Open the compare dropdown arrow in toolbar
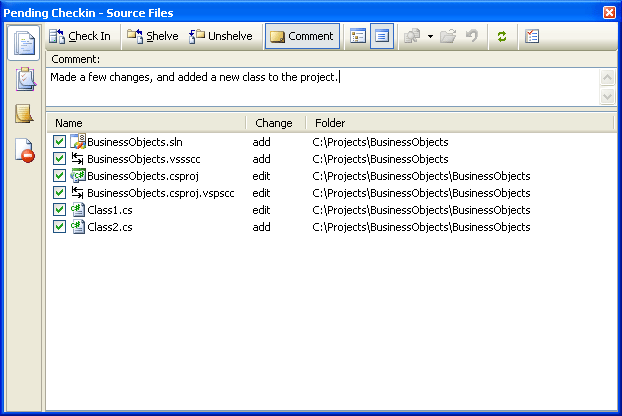This screenshot has width=622, height=416. [x=429, y=37]
